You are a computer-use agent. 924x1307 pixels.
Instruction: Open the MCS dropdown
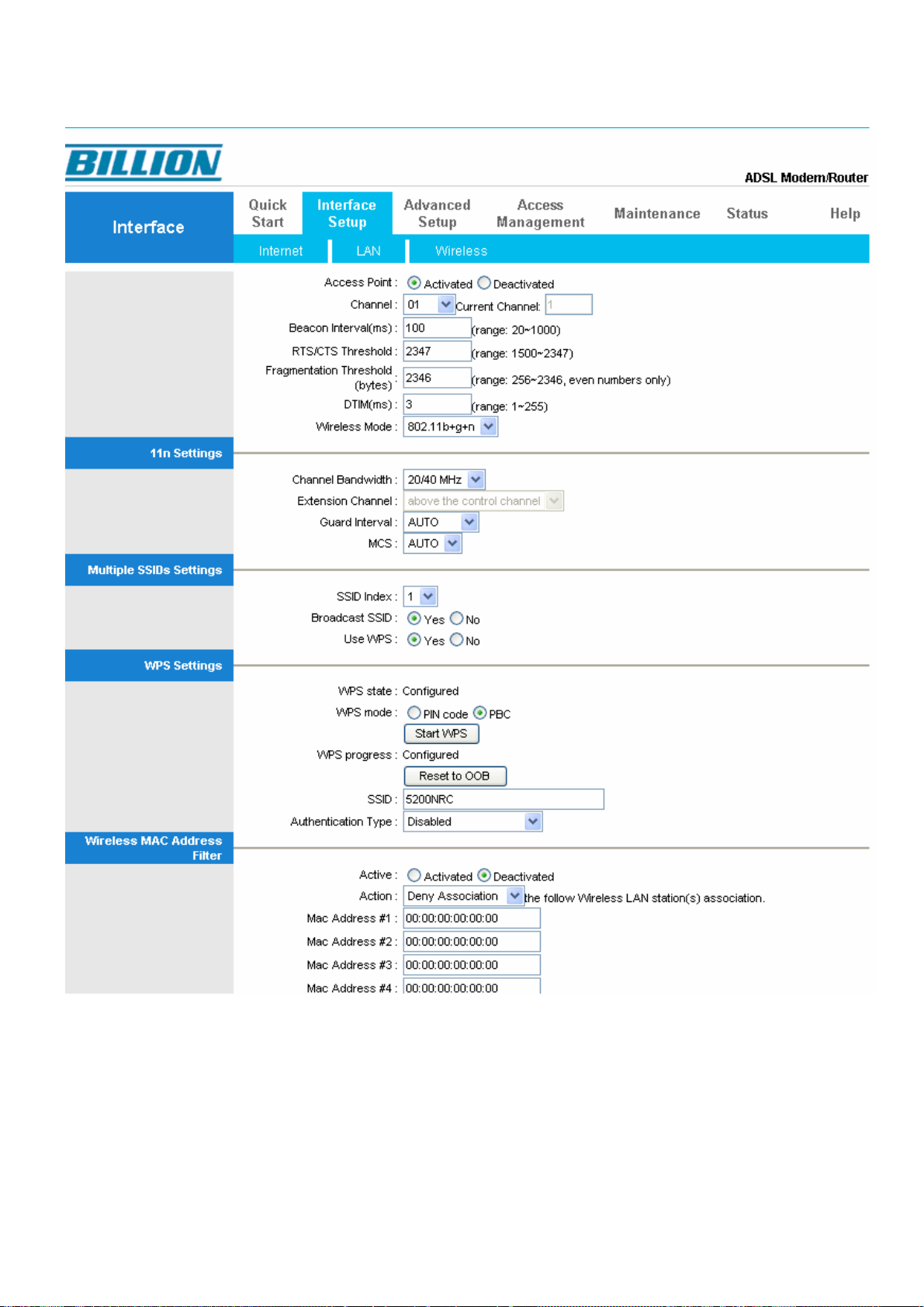[x=433, y=544]
